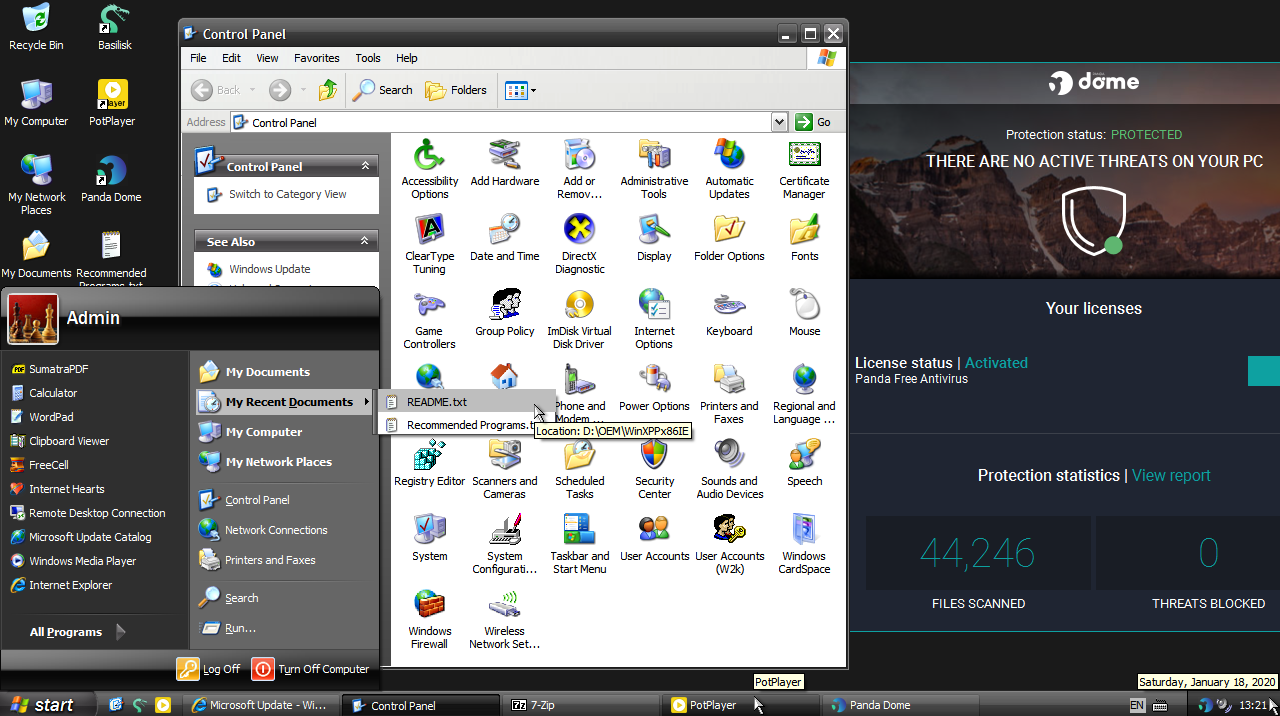Open Power Options applet
The image size is (1280, 716).
pyautogui.click(x=654, y=388)
